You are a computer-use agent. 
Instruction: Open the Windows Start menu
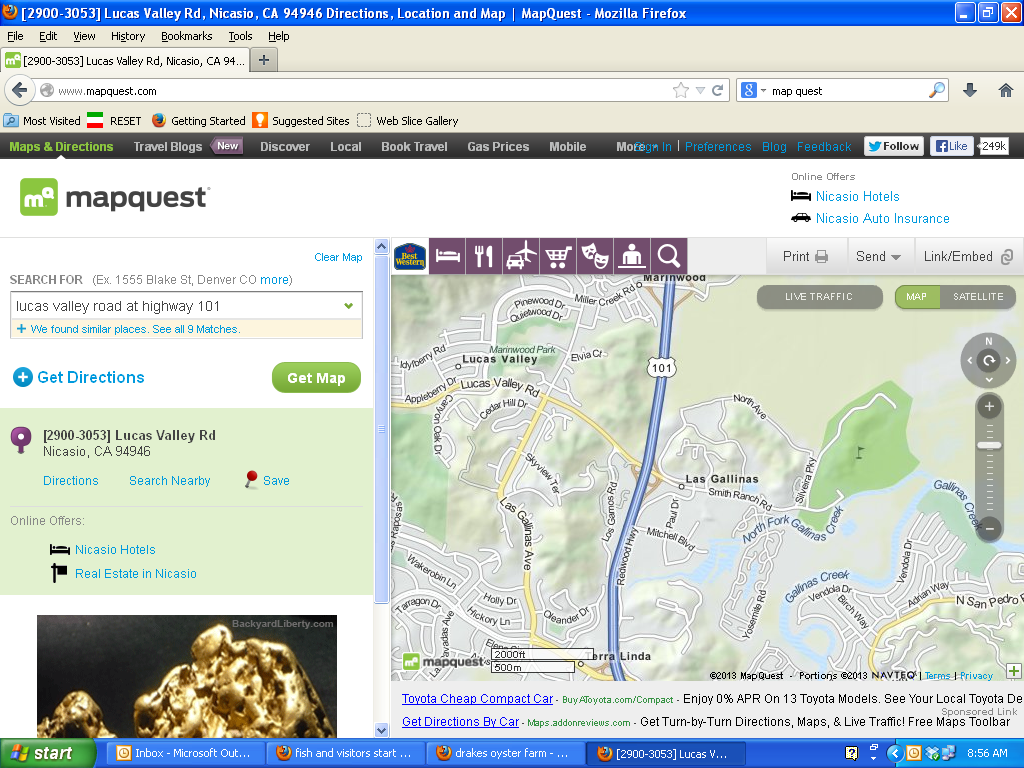click(48, 753)
